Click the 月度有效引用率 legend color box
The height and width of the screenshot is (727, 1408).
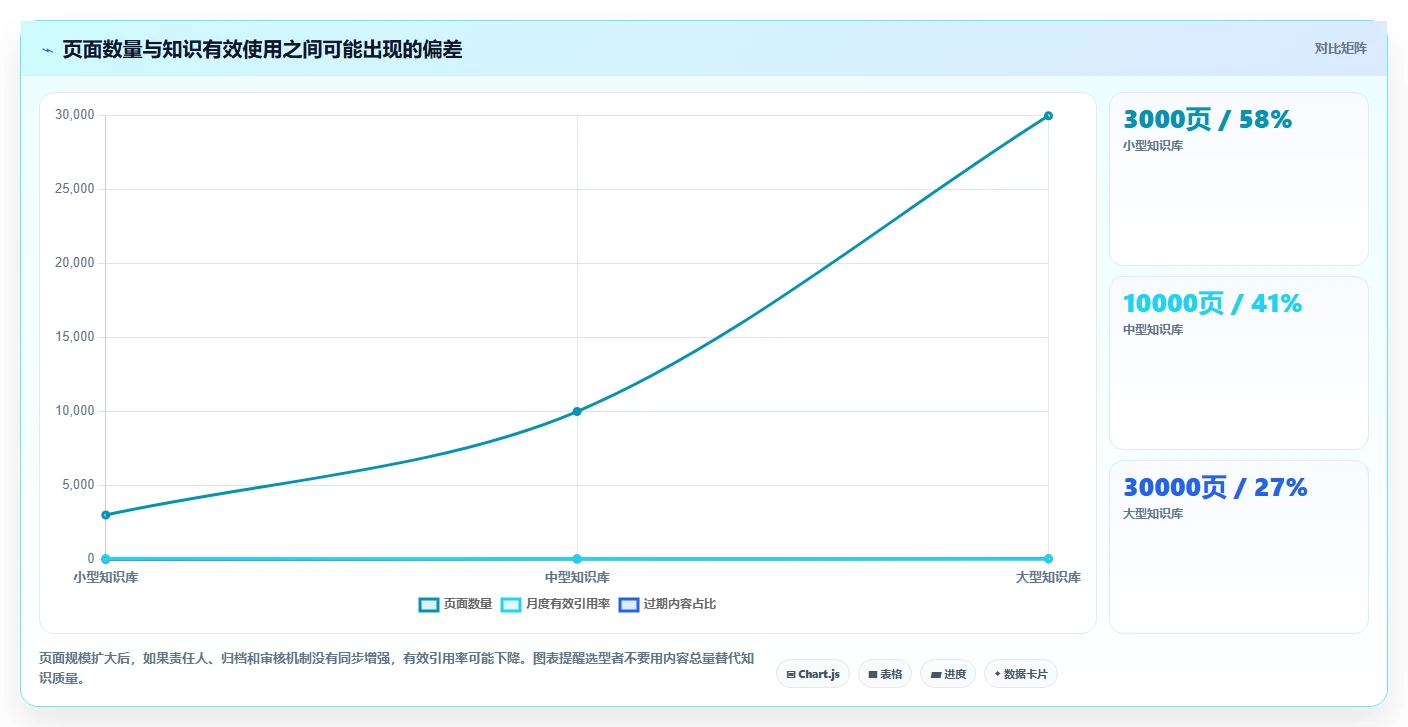click(511, 604)
